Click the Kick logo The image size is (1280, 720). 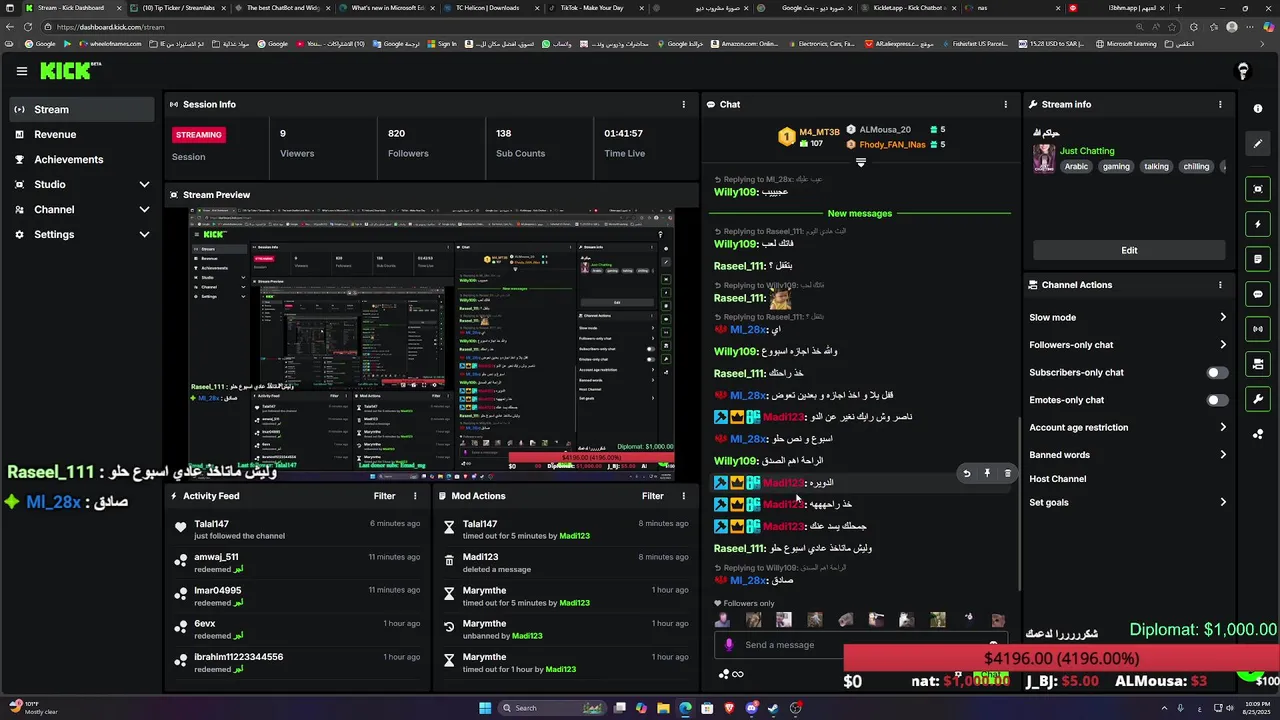pos(70,71)
